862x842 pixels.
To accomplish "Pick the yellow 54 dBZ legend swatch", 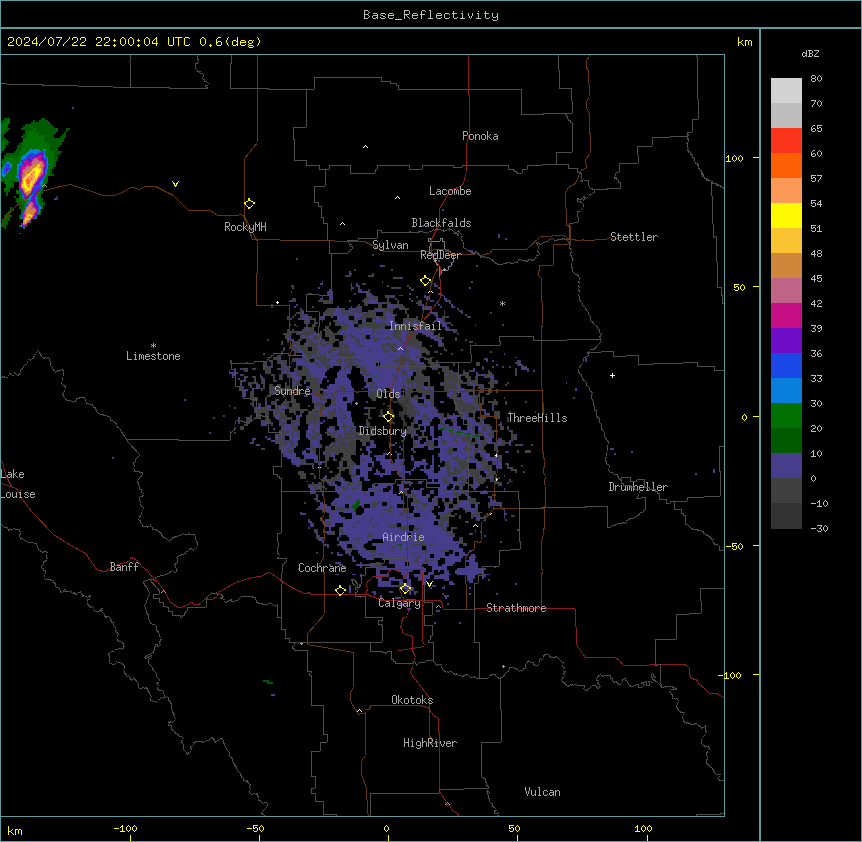I will click(x=786, y=215).
